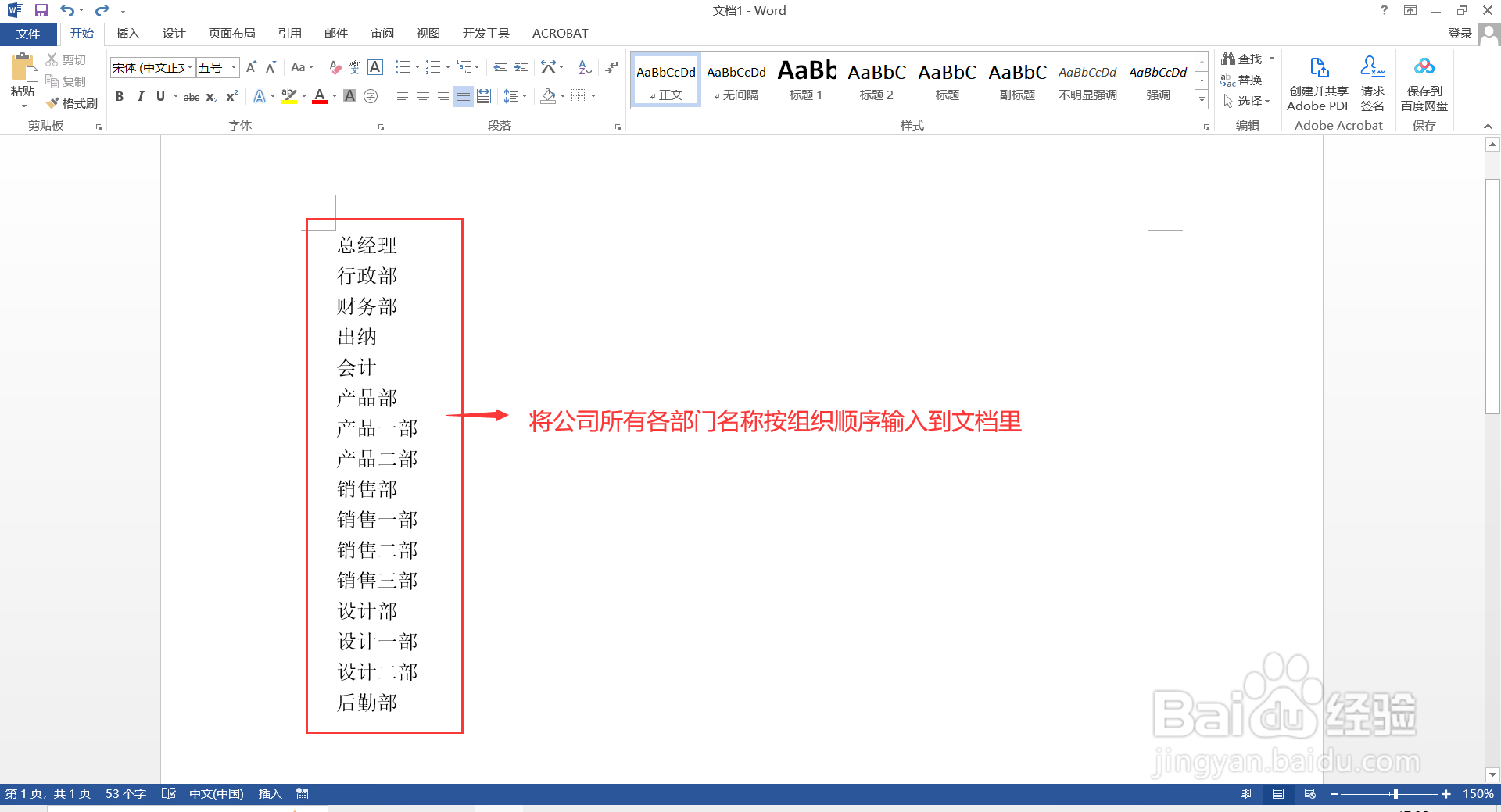Click 登录 to sign in

pos(1460,34)
